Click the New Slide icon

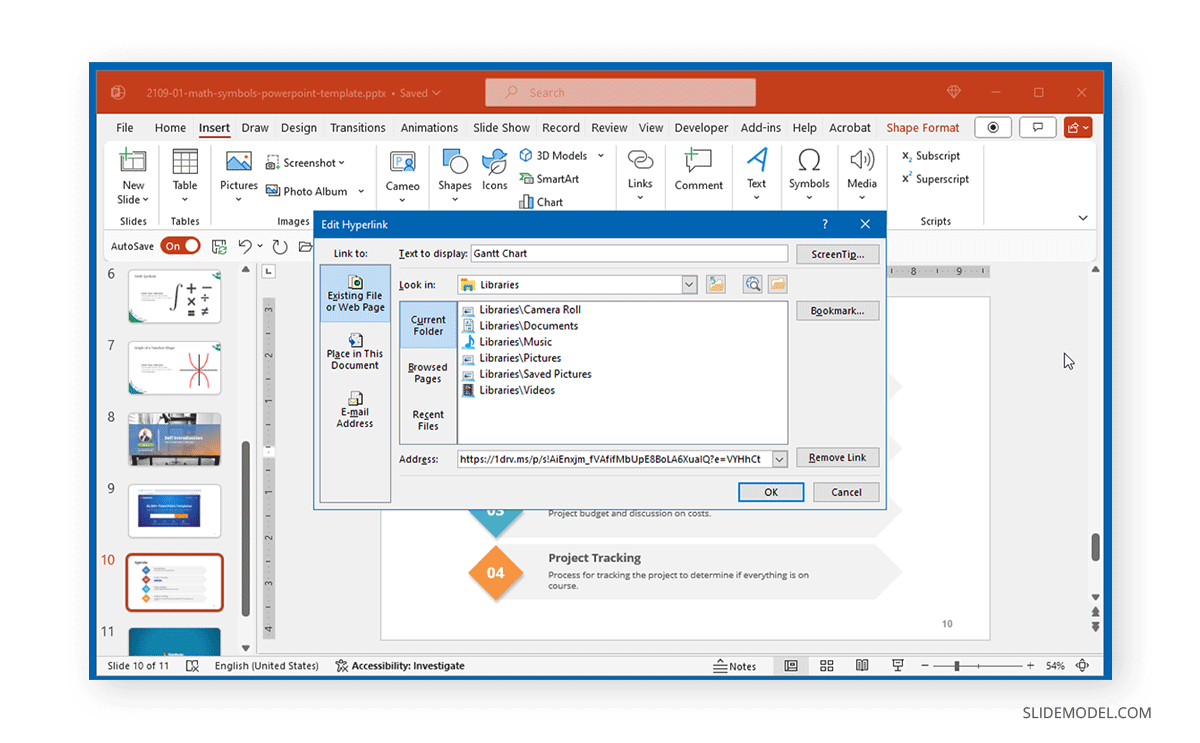pos(133,162)
